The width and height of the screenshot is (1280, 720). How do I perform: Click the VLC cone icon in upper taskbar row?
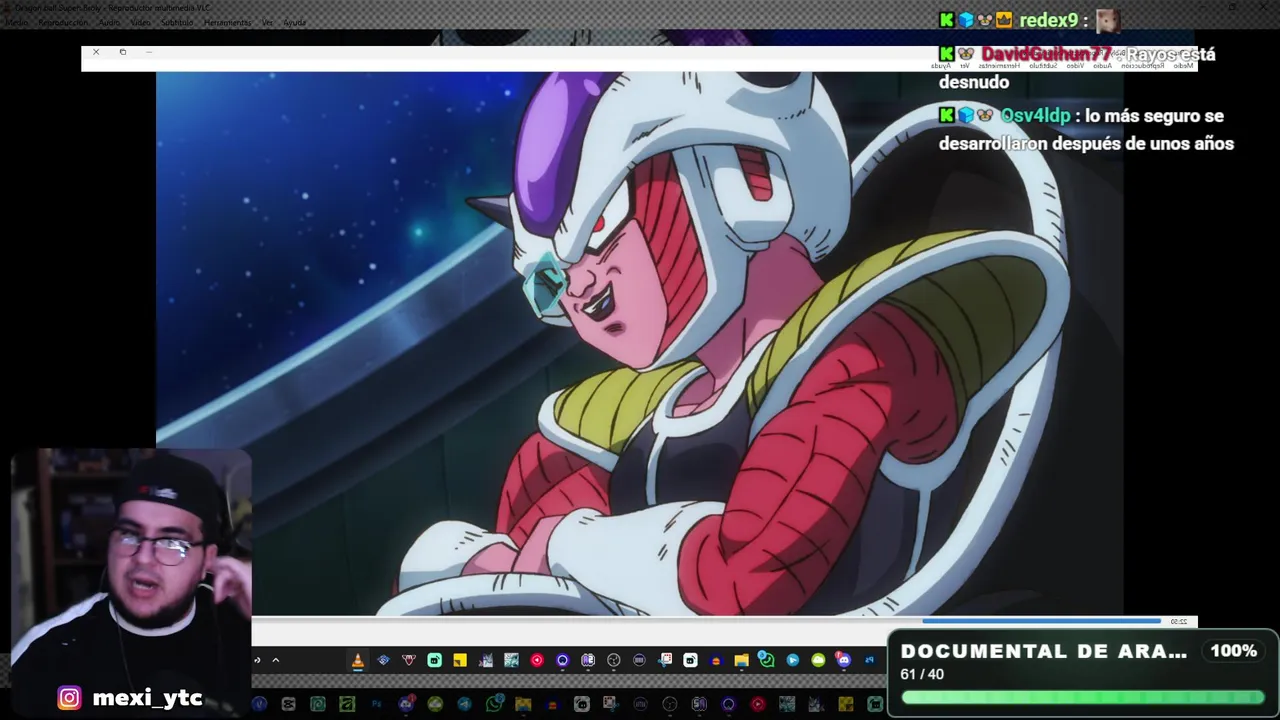358,660
